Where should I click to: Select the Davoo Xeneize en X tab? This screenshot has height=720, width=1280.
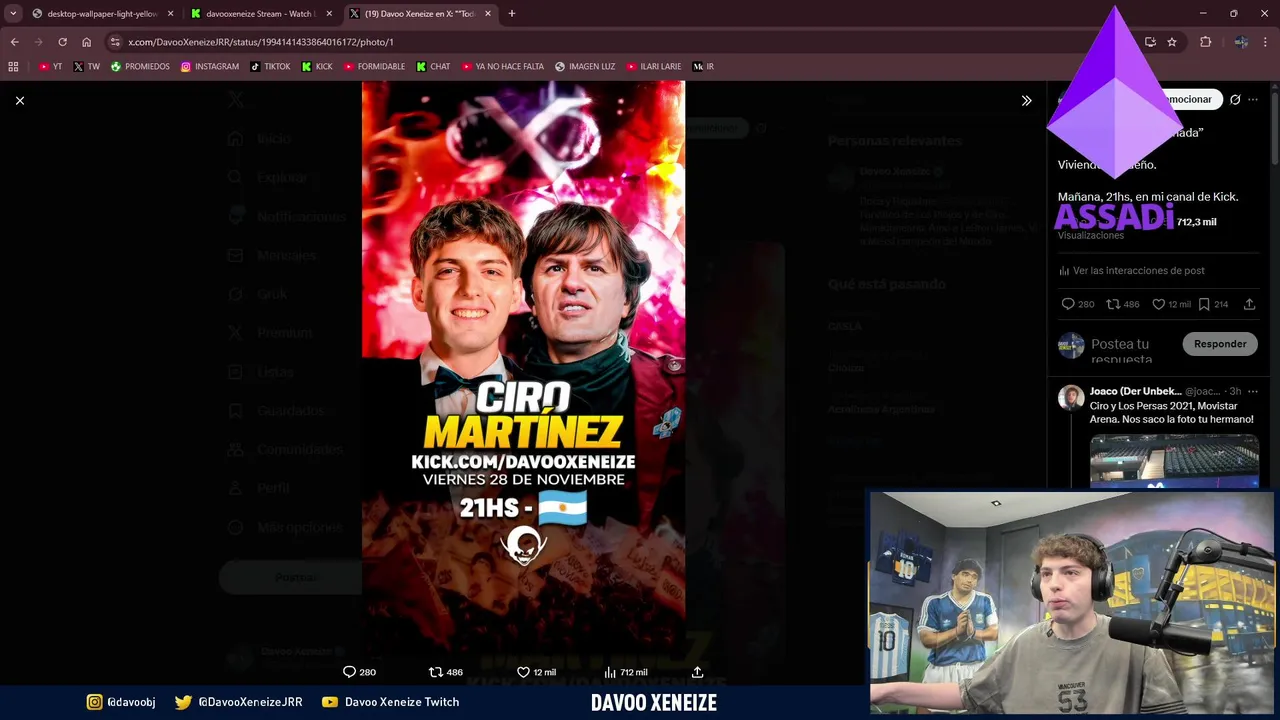(418, 14)
